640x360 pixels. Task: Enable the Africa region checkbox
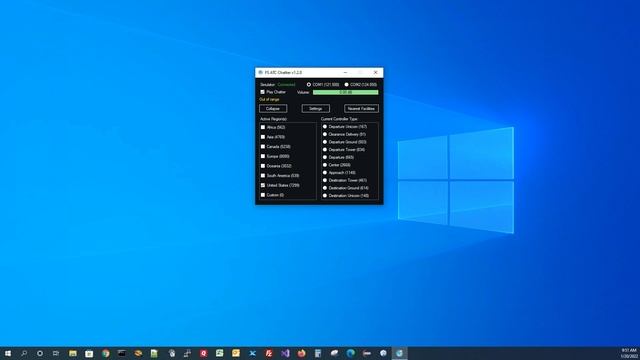pyautogui.click(x=263, y=127)
